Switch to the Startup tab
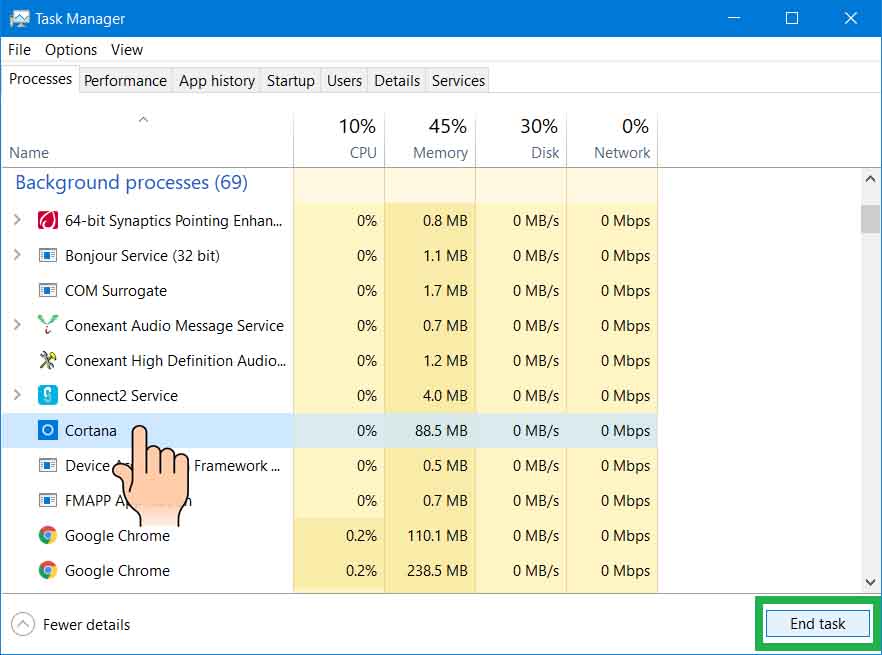This screenshot has width=882, height=655. (290, 81)
